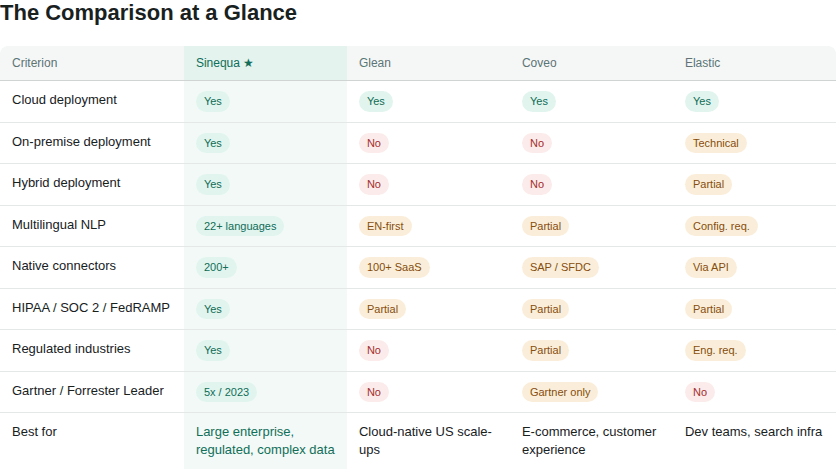Click the "SAP / SFDC" badge under Coveo
This screenshot has width=836, height=470.
pos(560,267)
